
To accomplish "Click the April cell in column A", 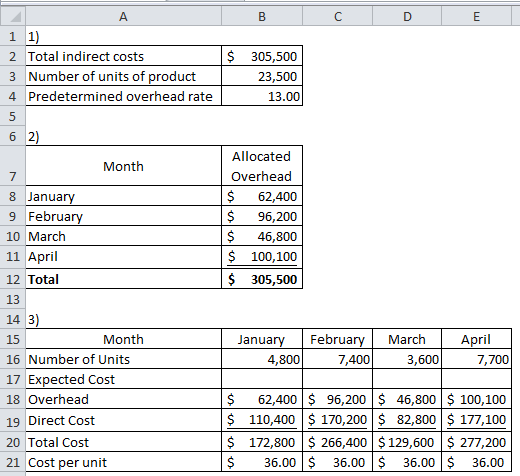I will click(123, 257).
